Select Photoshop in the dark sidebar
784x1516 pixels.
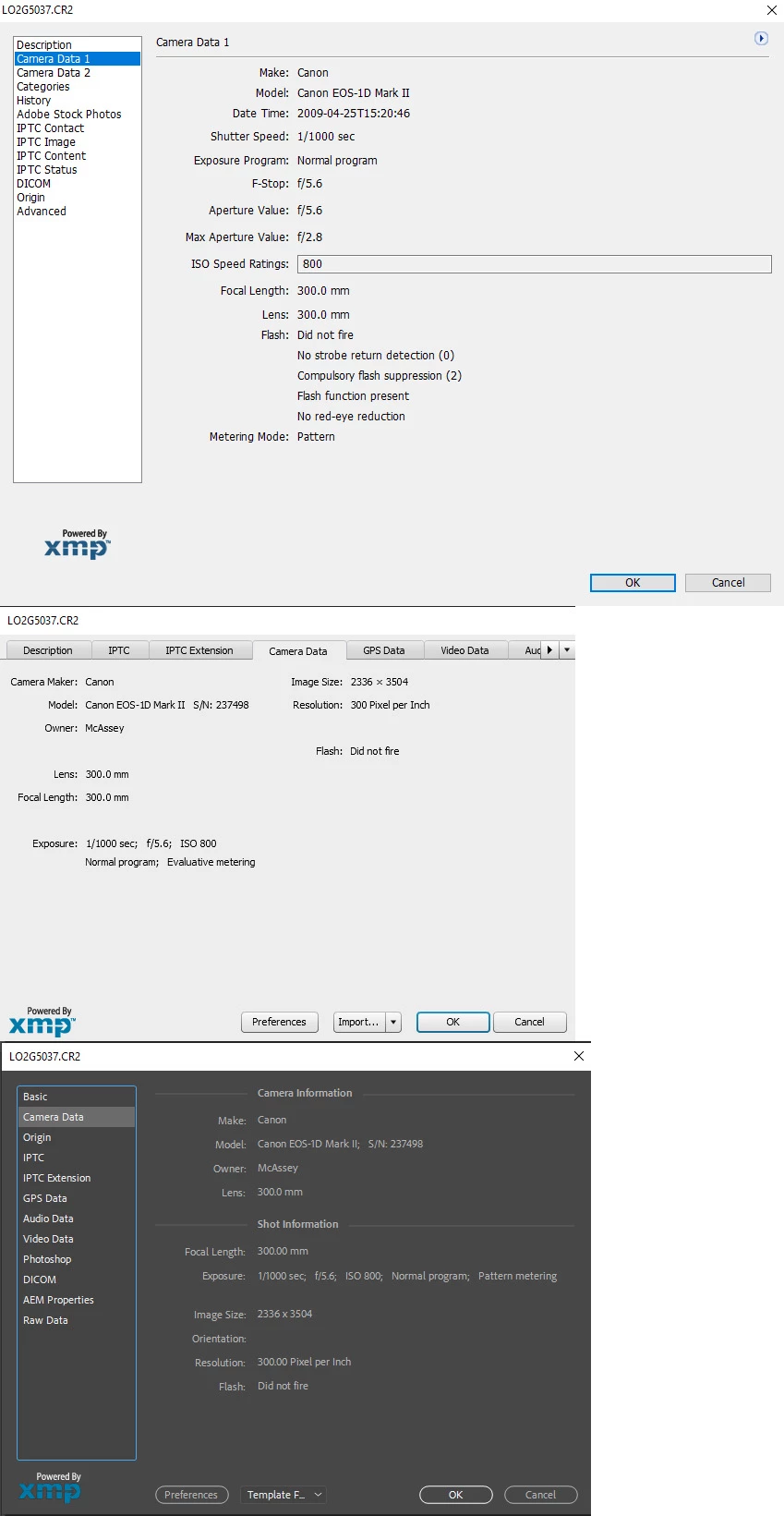(77, 1259)
